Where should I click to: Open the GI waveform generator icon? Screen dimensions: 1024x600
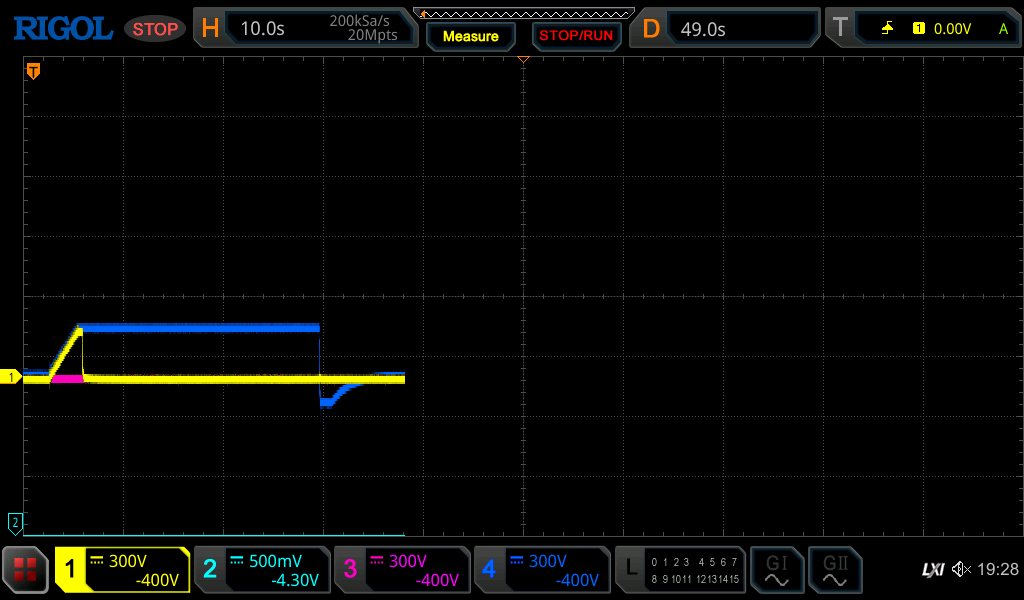point(777,570)
